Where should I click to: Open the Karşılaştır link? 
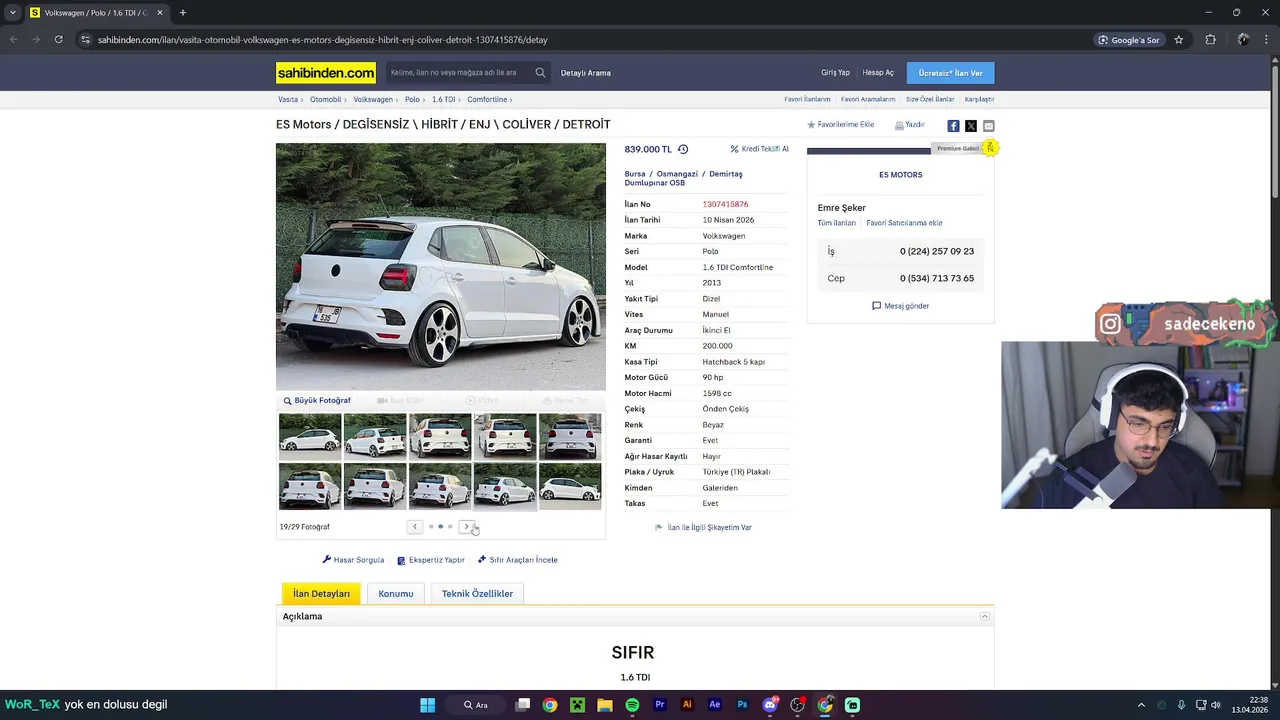[979, 99]
